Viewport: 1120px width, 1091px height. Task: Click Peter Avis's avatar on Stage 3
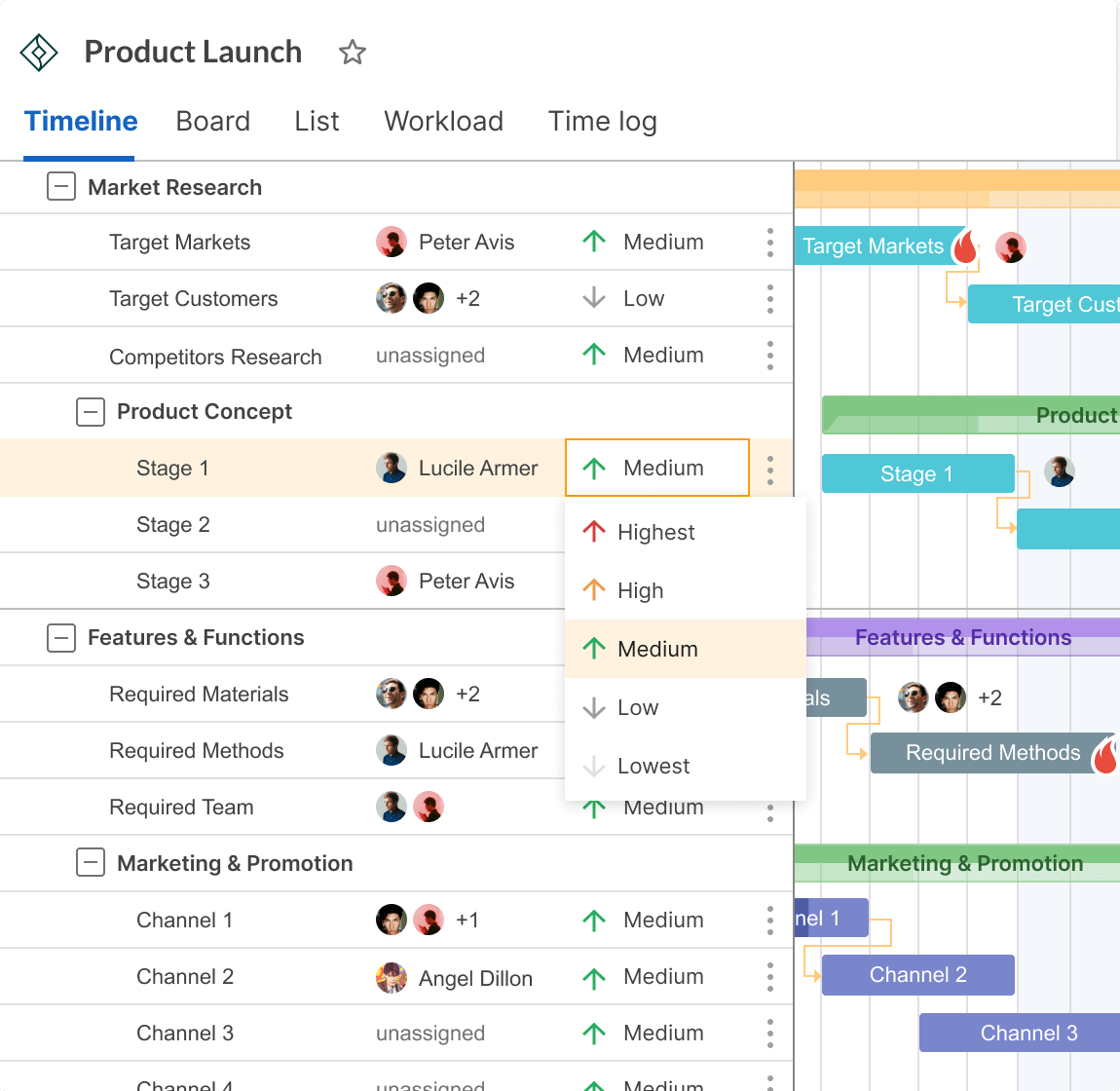391,581
